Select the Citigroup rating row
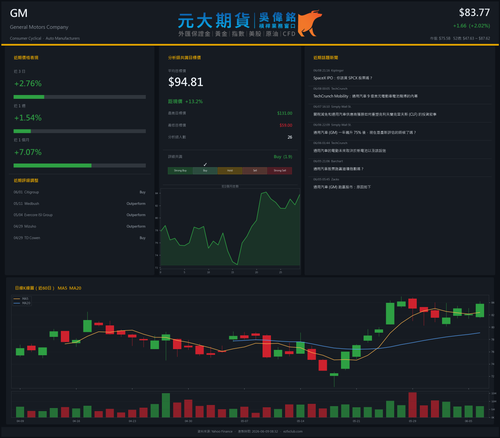 coord(80,192)
